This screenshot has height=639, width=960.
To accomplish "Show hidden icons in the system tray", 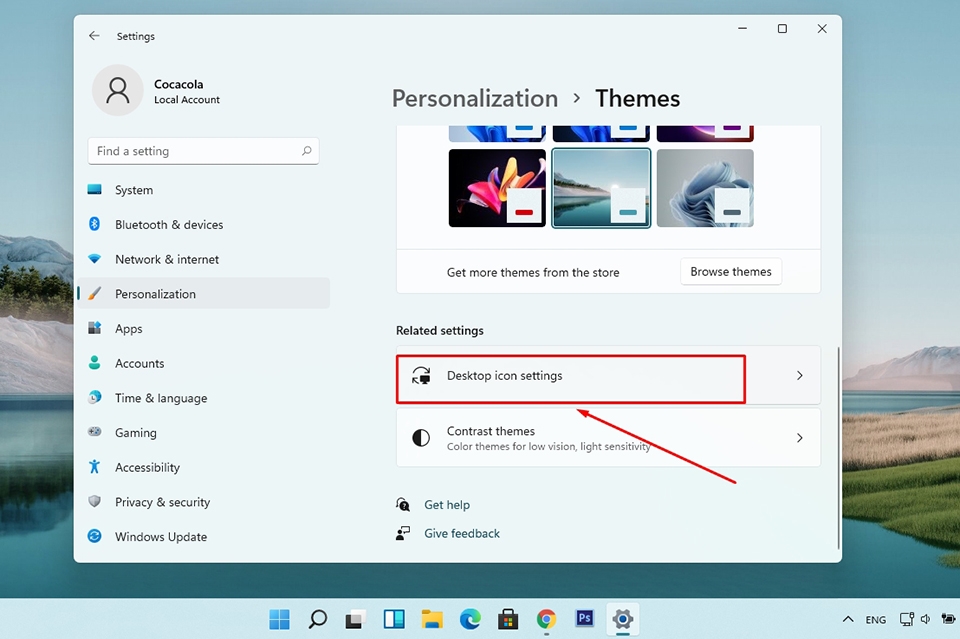I will [848, 619].
